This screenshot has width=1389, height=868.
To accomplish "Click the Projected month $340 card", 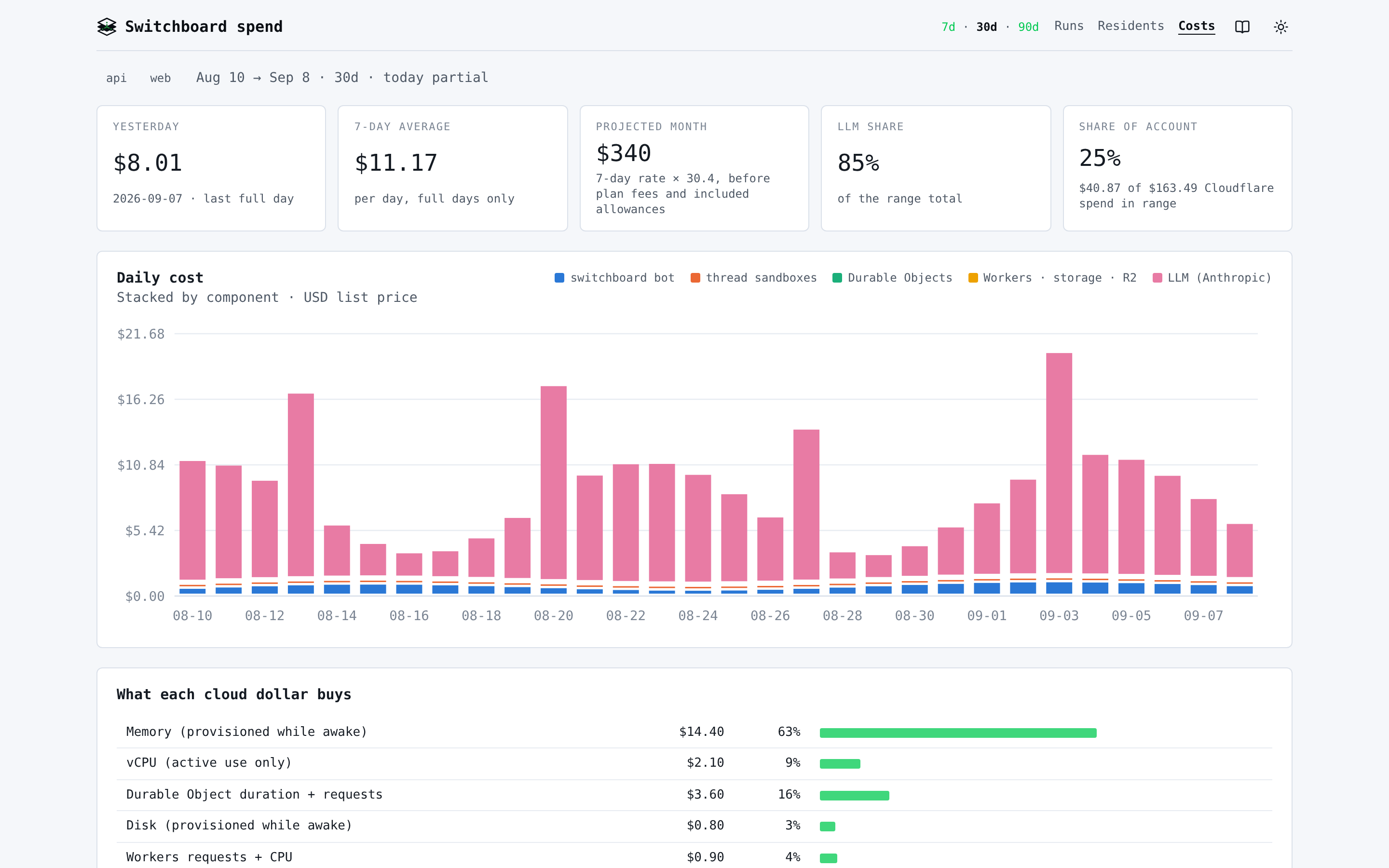I will [x=694, y=168].
